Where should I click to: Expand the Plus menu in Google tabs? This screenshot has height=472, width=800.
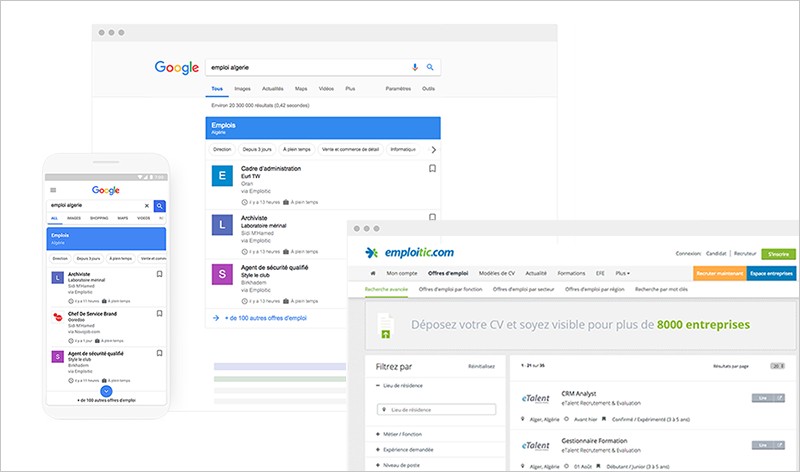(x=350, y=89)
